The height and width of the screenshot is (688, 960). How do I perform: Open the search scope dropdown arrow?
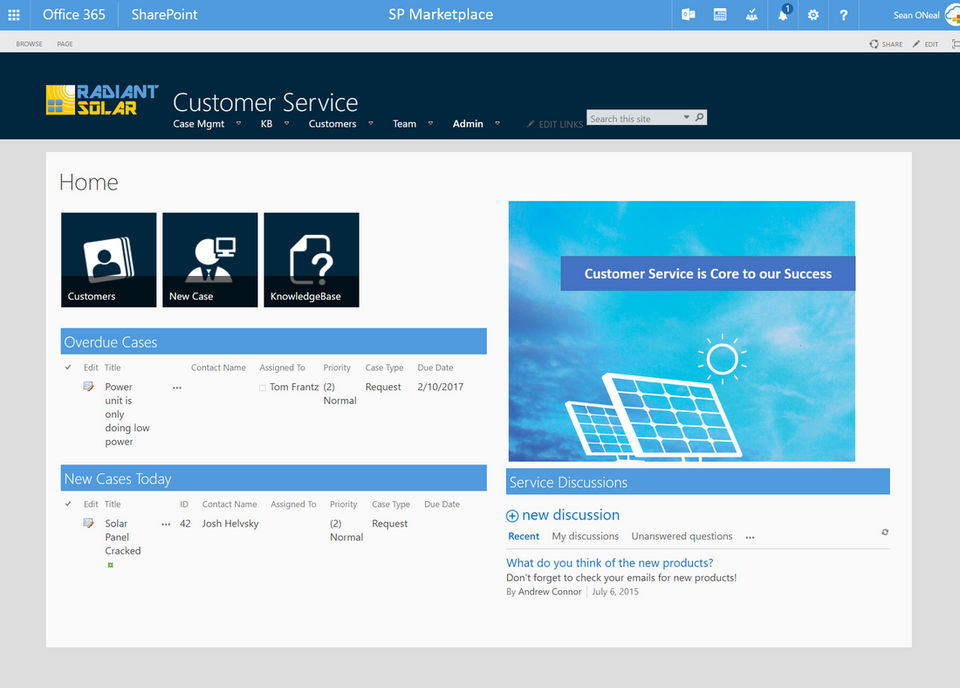(686, 117)
